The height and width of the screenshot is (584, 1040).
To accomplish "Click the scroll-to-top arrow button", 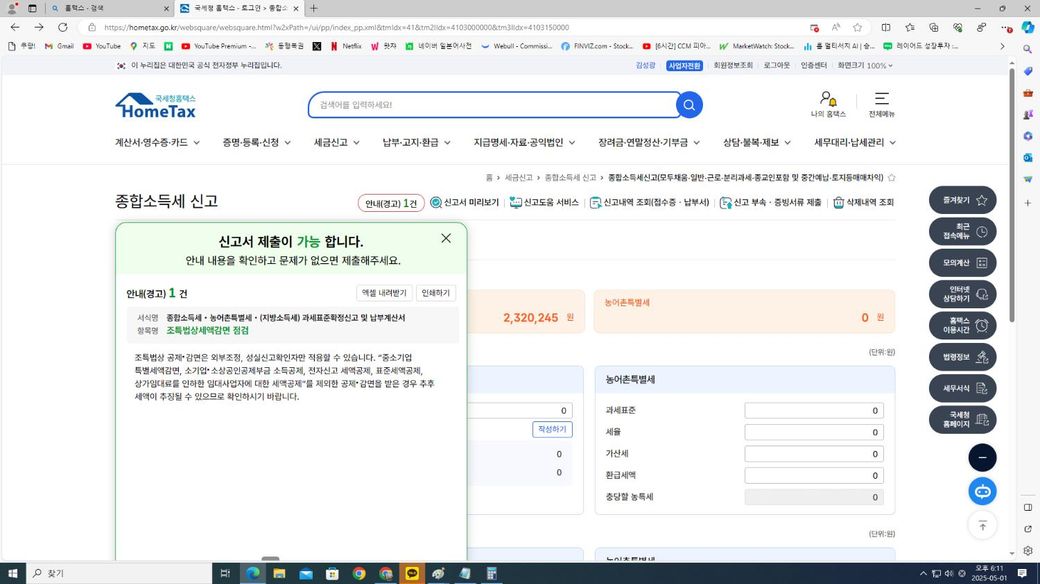I will coord(982,525).
